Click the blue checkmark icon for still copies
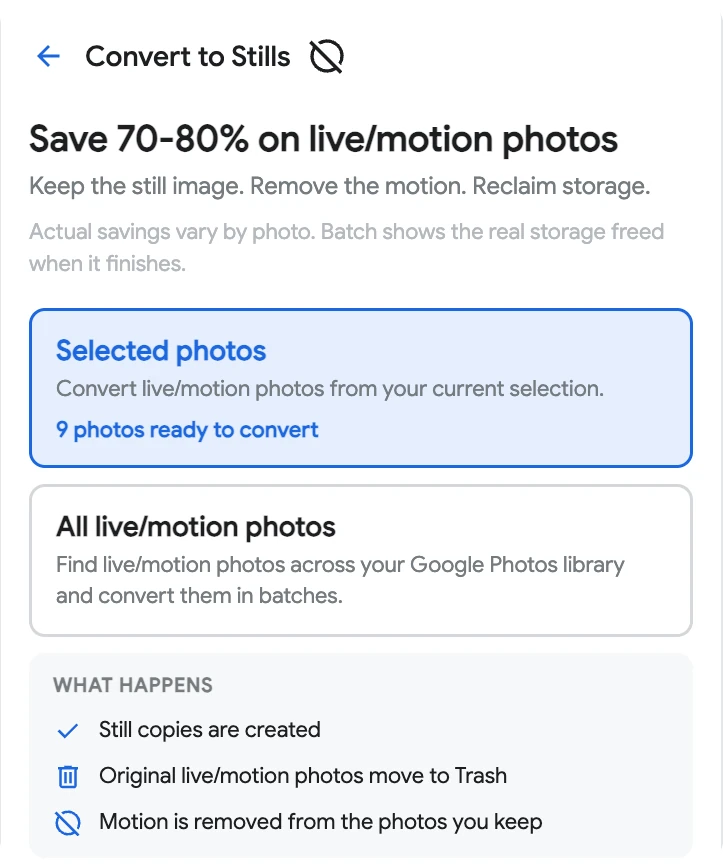Viewport: 723px width, 864px height. 68,731
